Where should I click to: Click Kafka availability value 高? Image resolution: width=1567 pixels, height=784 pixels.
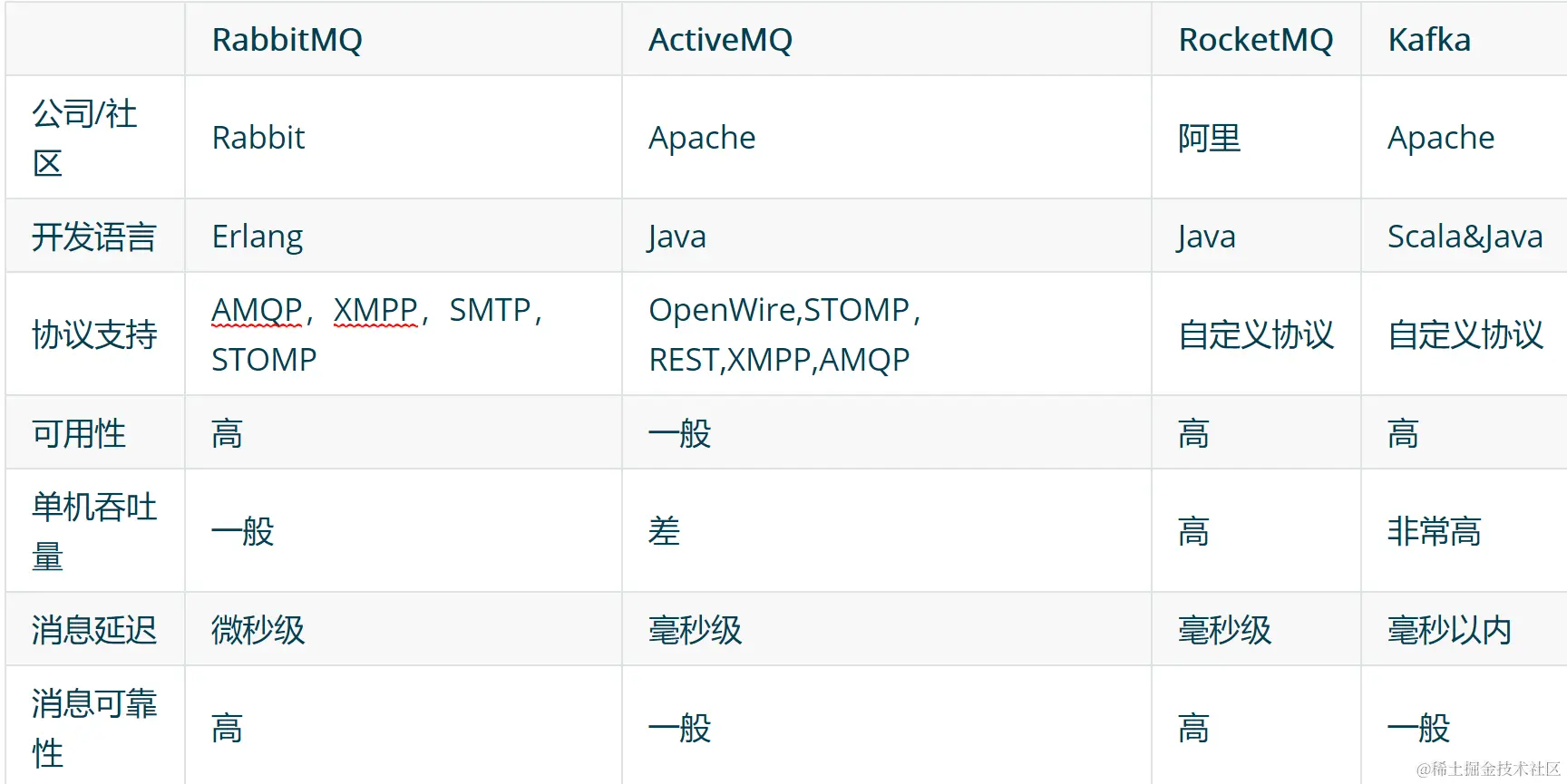pos(1403,433)
